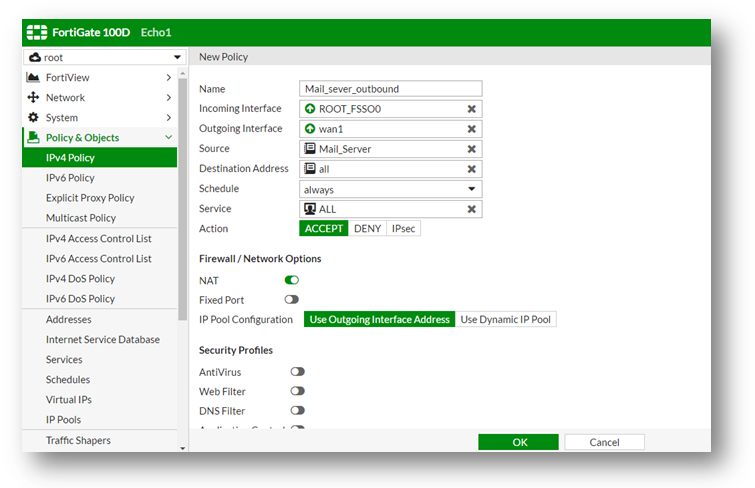Expand the FortiView menu chevron
This screenshot has height=488, width=755.
click(x=169, y=78)
